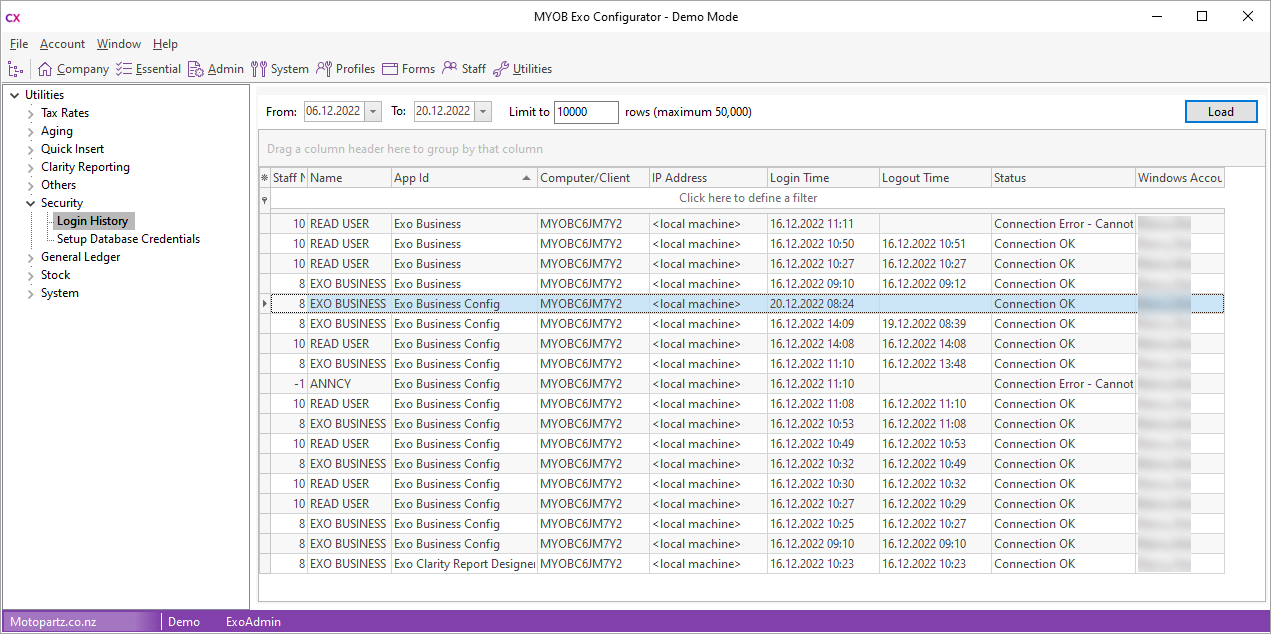The height and width of the screenshot is (634, 1271).
Task: Select Setup Database Credentials in the tree
Action: (128, 239)
